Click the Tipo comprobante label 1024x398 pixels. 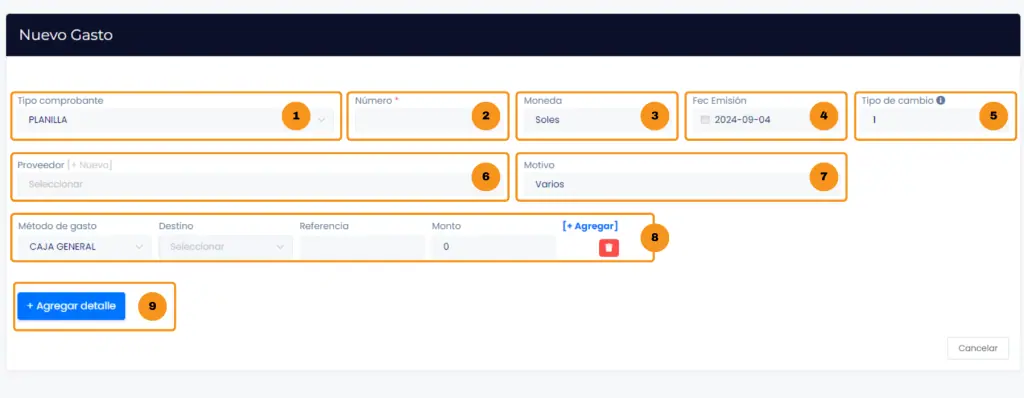click(x=60, y=101)
